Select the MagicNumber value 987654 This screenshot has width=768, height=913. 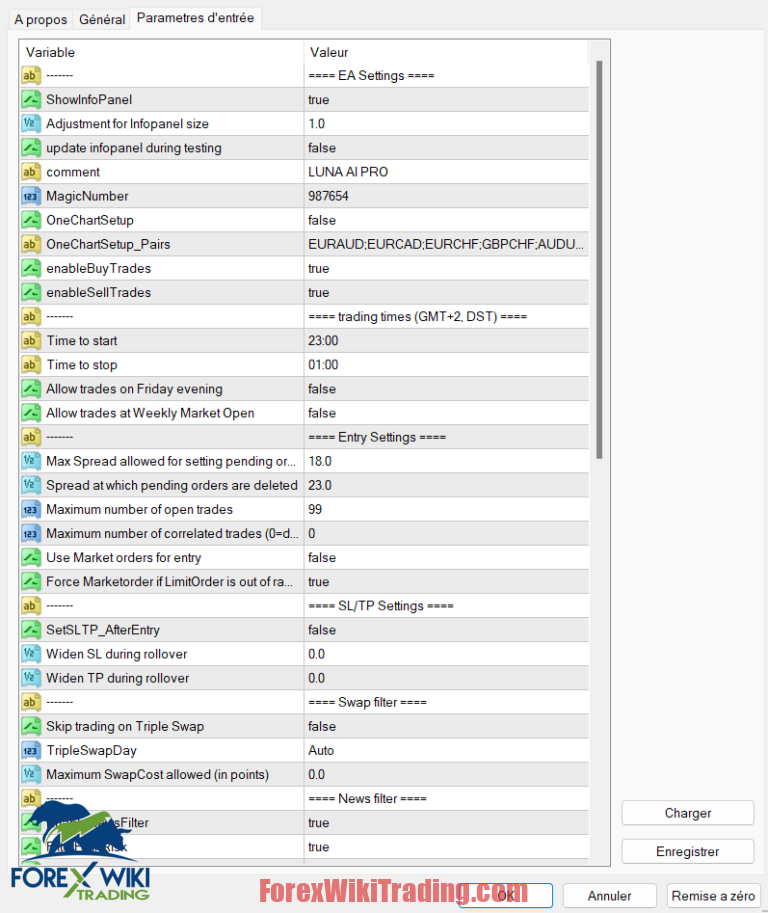click(447, 196)
